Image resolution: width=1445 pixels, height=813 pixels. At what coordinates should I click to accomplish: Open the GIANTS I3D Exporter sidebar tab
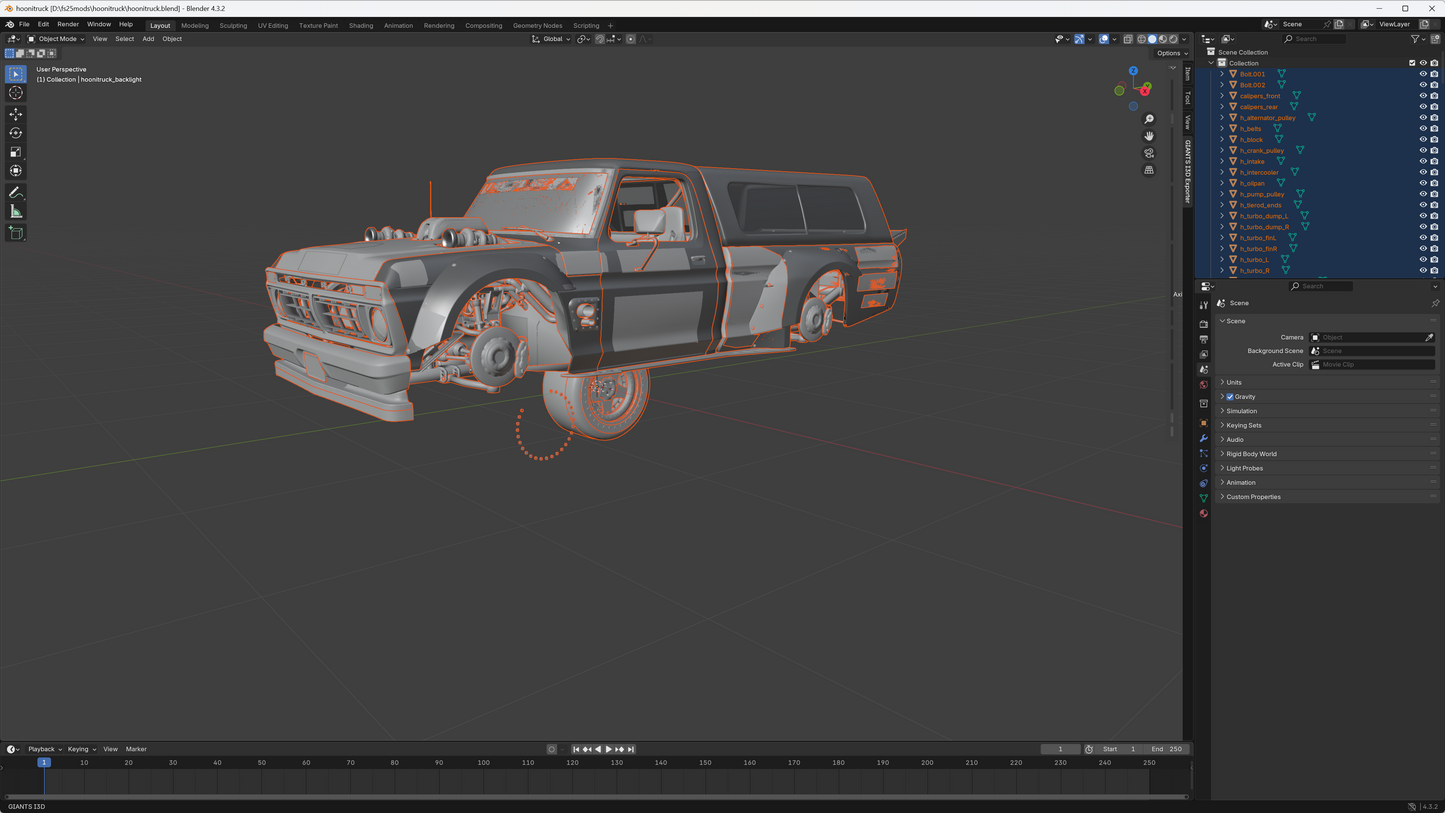click(1188, 172)
